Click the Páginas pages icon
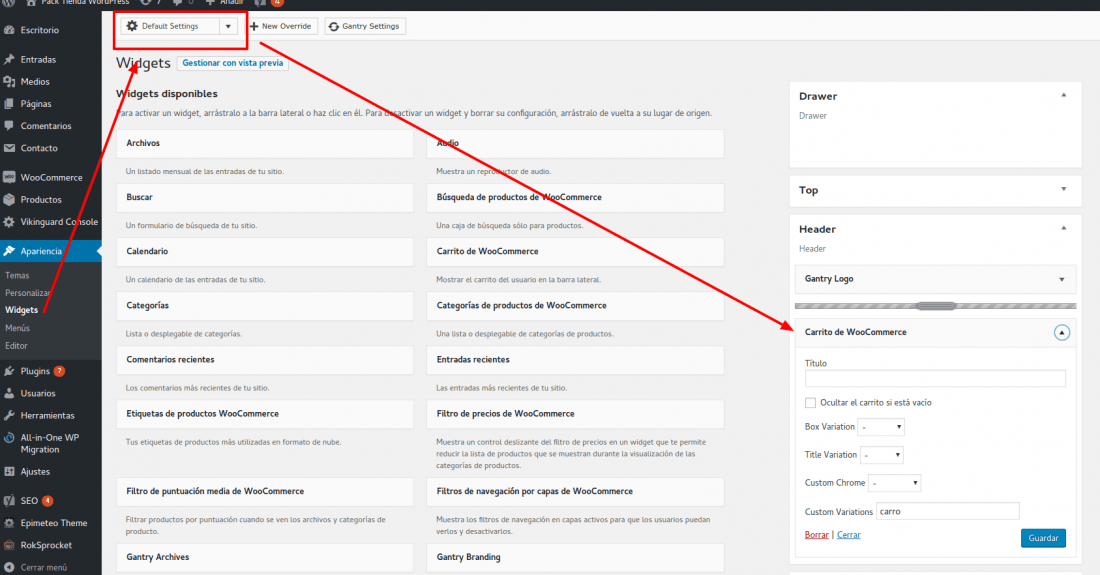 9,104
